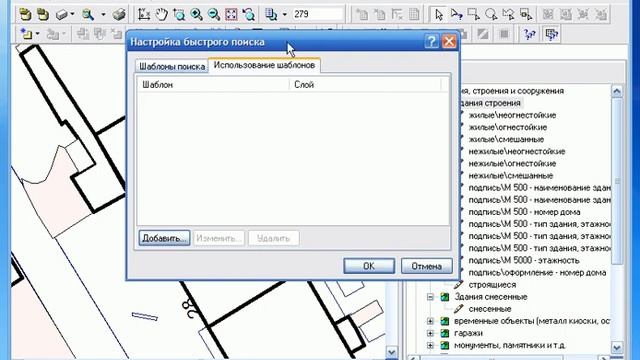
Task: Select the строящиеся tree item
Action: (492, 284)
